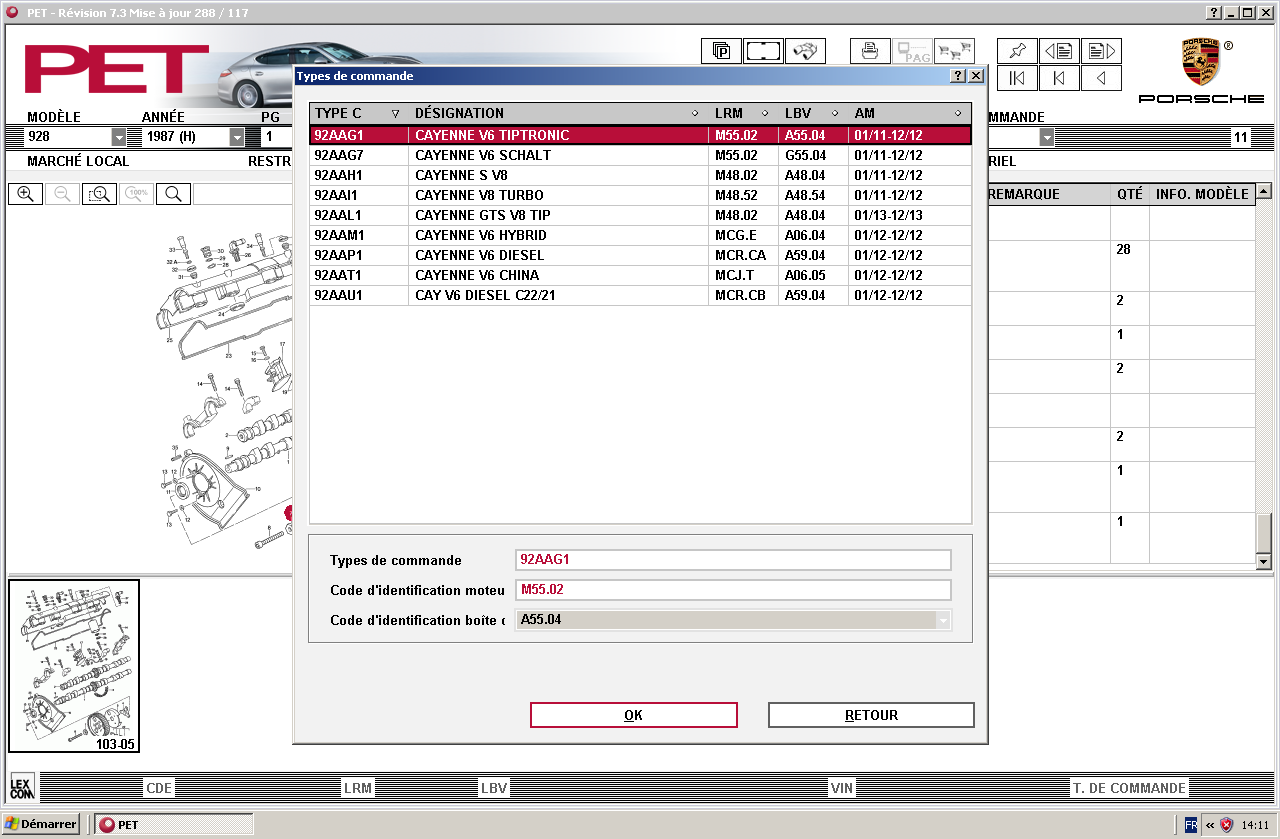Click the LexCom logo at bottom left
This screenshot has height=839, width=1280.
21,787
